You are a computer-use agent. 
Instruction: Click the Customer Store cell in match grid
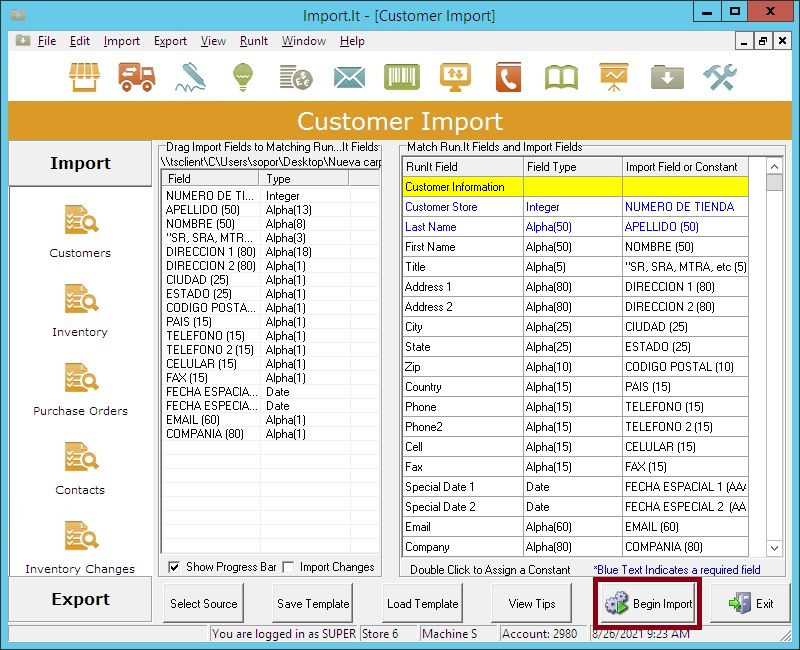click(462, 207)
